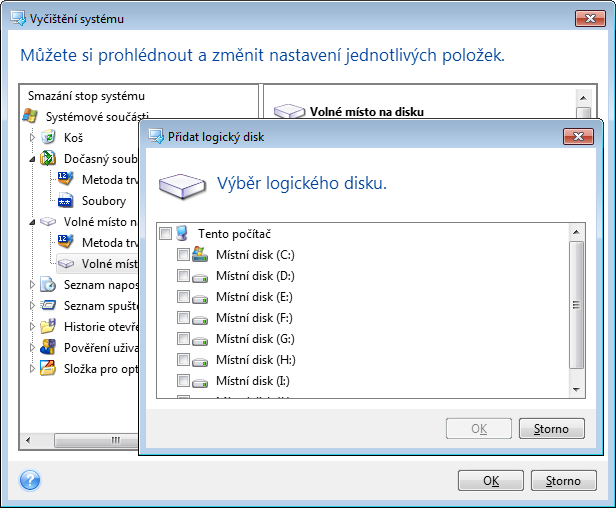Screen dimensions: 616x508
Task: Expand the Seznam napos tree node
Action: click(x=32, y=284)
